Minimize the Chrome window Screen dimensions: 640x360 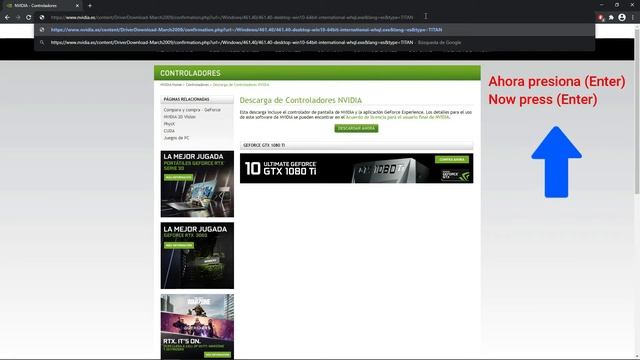click(x=602, y=5)
